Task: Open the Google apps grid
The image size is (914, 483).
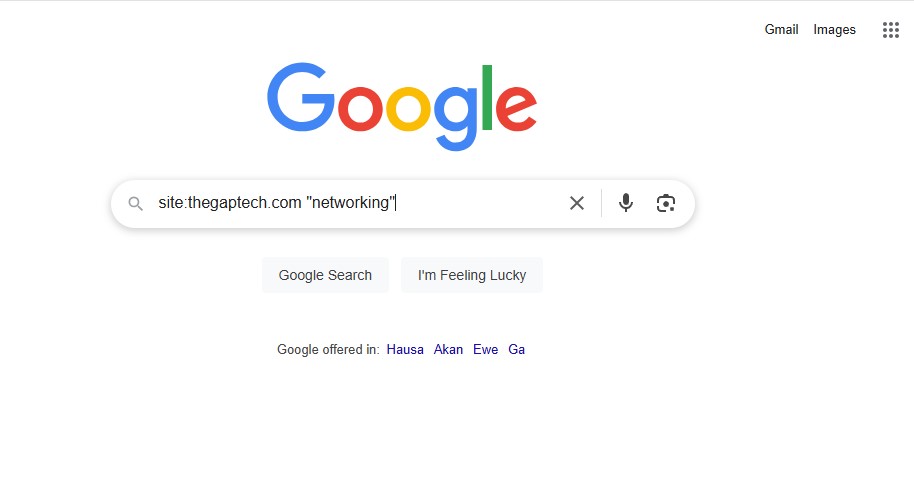Action: tap(891, 30)
